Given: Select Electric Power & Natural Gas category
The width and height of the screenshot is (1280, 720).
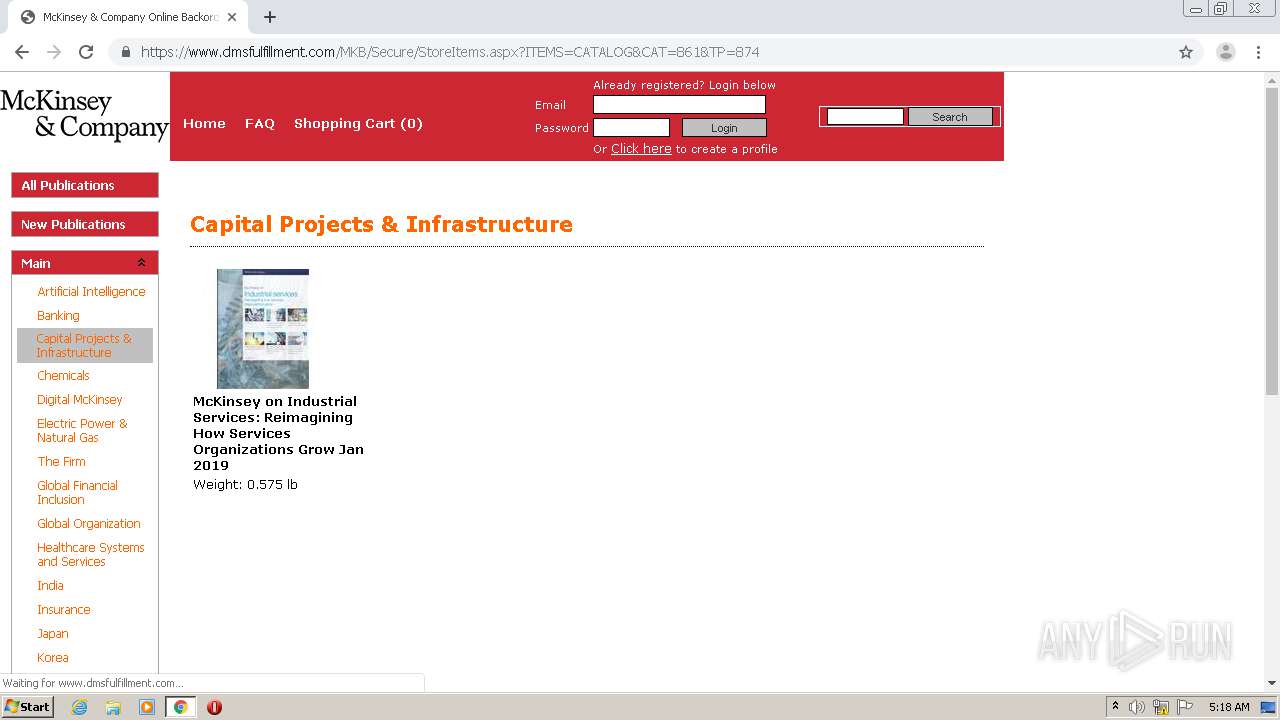Looking at the screenshot, I should point(82,430).
